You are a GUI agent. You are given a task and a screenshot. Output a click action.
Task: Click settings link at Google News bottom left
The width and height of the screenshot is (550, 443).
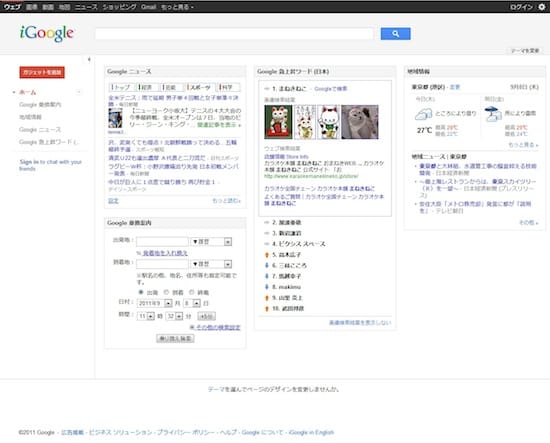pyautogui.click(x=113, y=201)
